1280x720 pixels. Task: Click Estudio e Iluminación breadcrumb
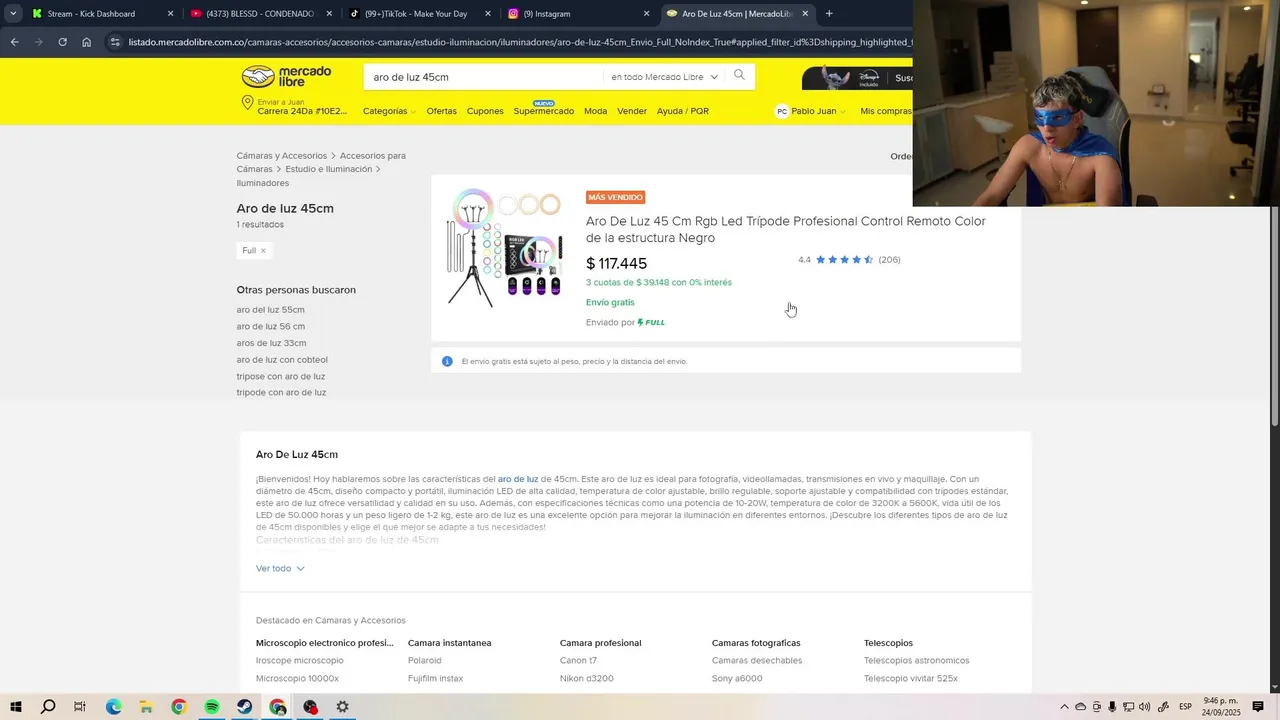tap(329, 169)
